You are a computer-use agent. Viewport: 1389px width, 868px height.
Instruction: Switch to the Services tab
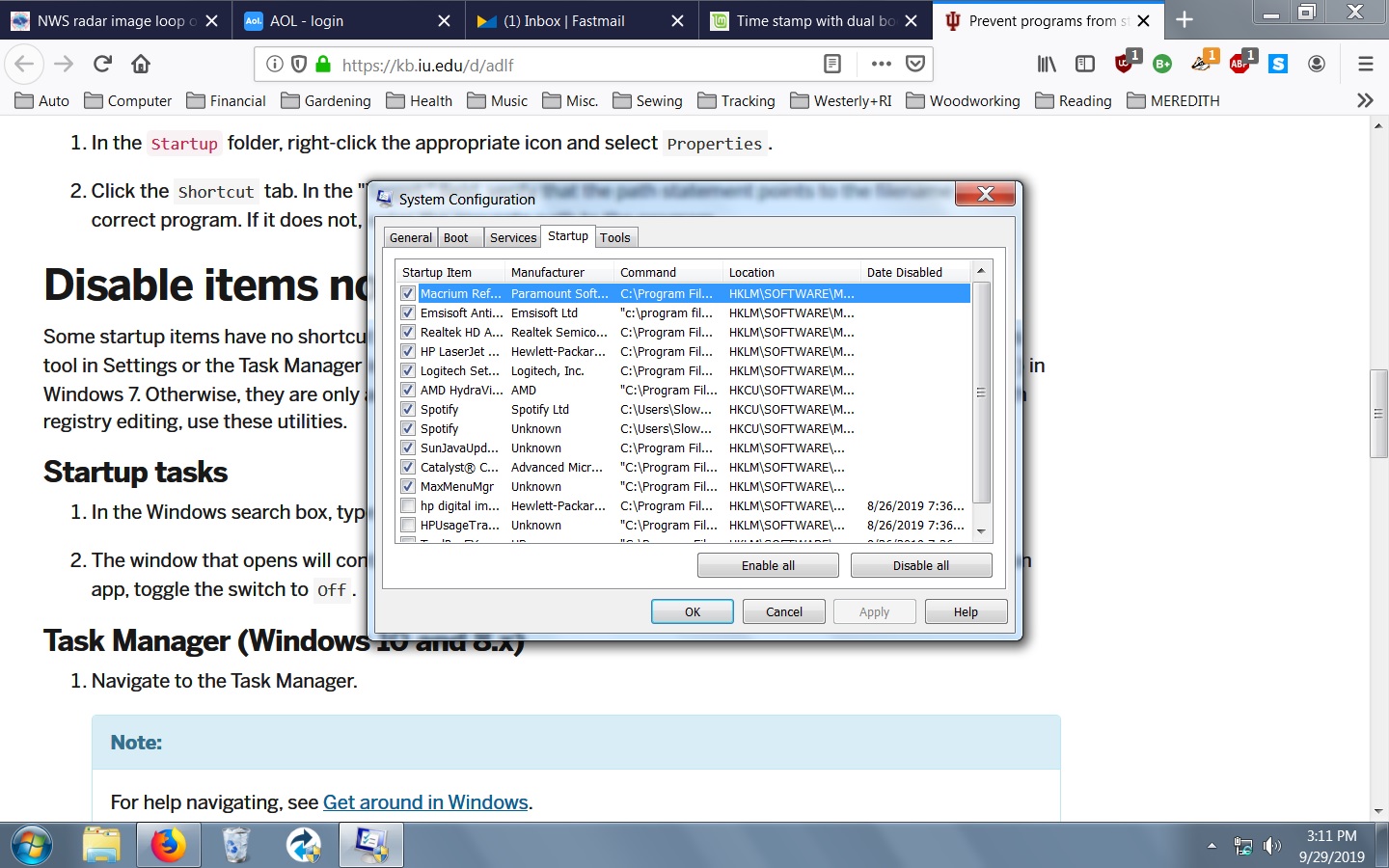(513, 237)
